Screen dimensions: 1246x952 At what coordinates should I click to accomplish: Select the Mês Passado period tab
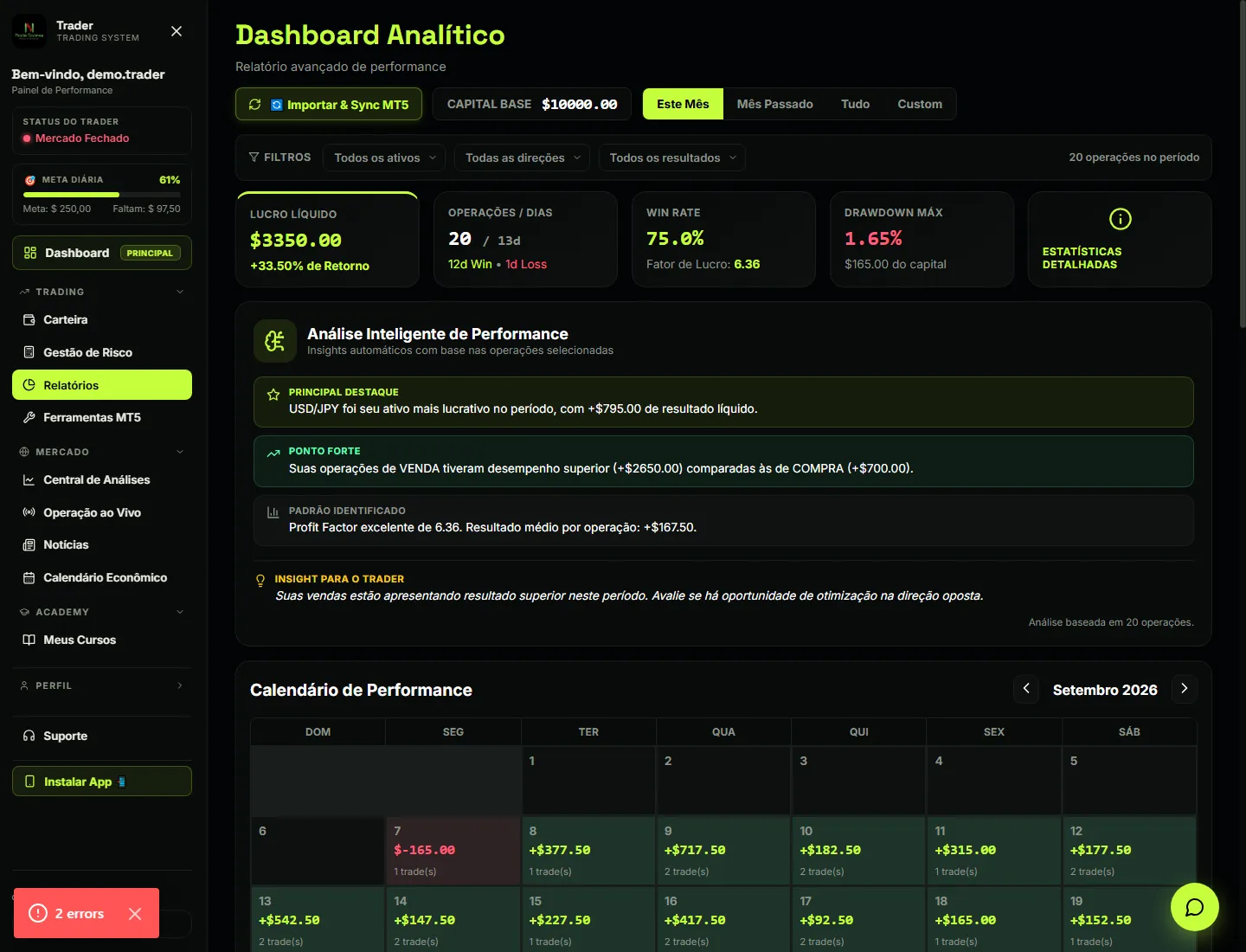pyautogui.click(x=775, y=104)
